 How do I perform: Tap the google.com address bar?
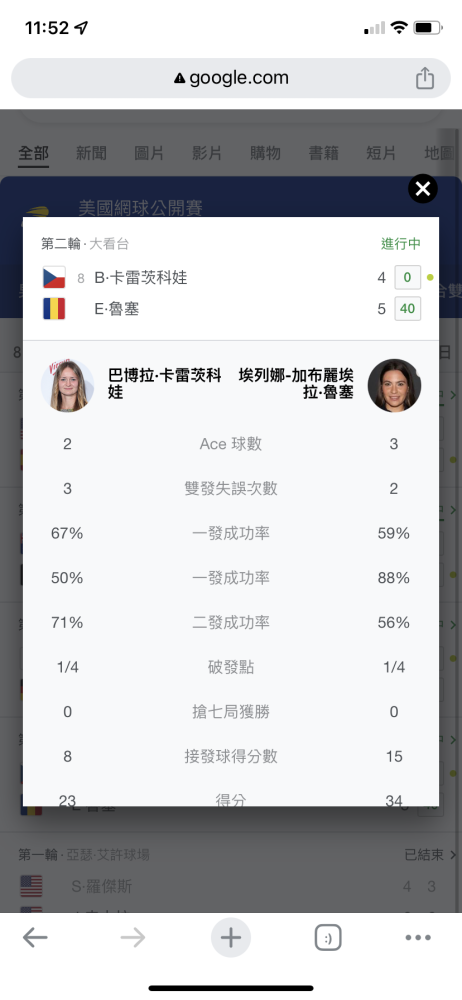coord(231,78)
